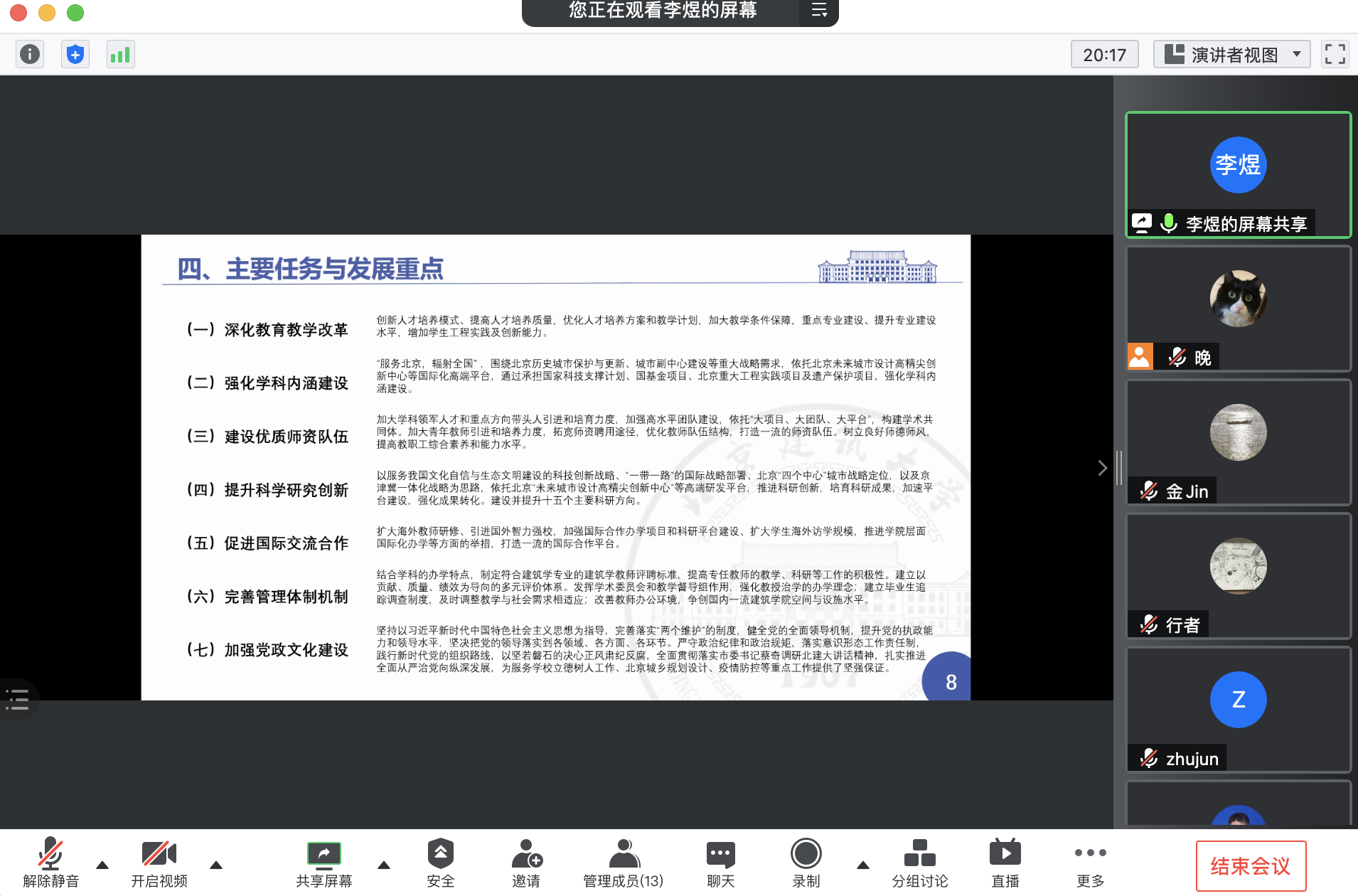This screenshot has height=896, width=1358.
Task: Click the Invite (邀请) icon
Action: [x=526, y=862]
